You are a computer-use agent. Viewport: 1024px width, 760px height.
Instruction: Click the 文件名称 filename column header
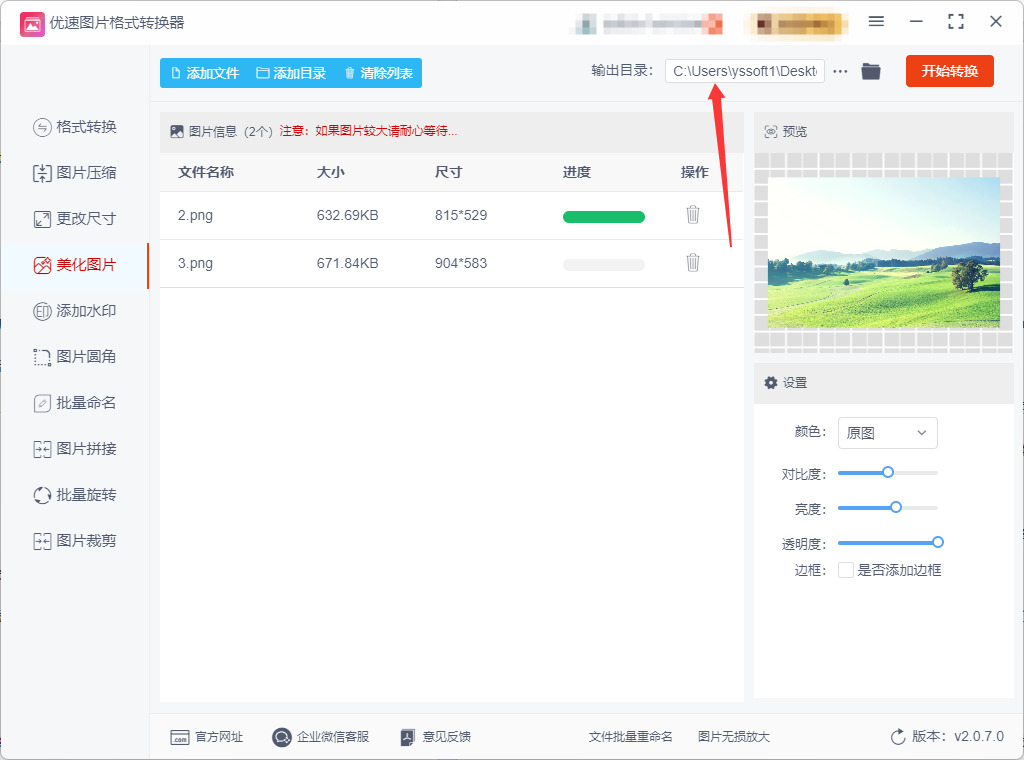206,172
